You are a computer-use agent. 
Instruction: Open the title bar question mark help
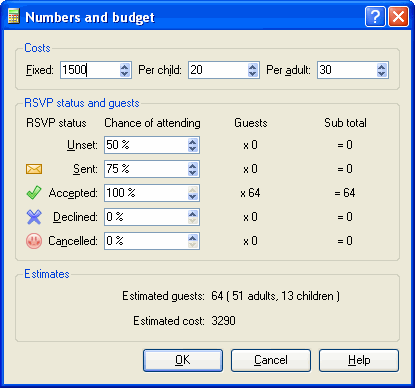tap(375, 16)
